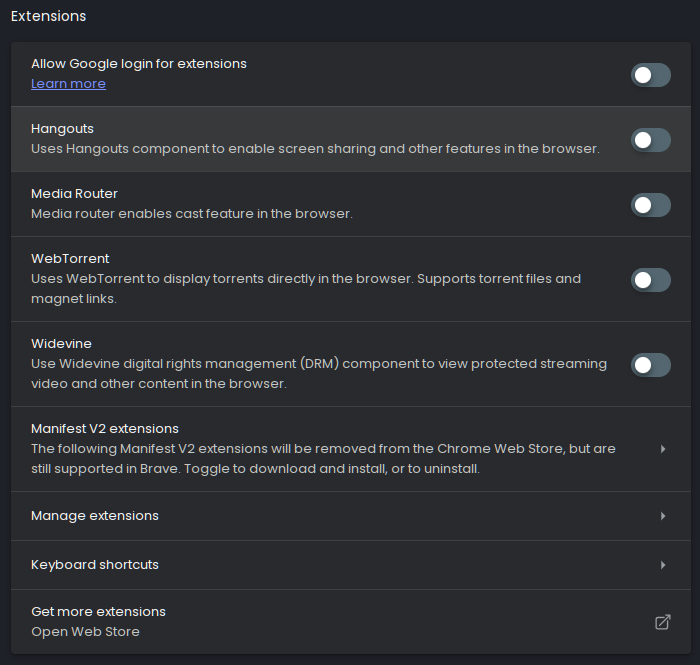Click the Widevine setting label
The height and width of the screenshot is (665, 700).
(x=62, y=344)
